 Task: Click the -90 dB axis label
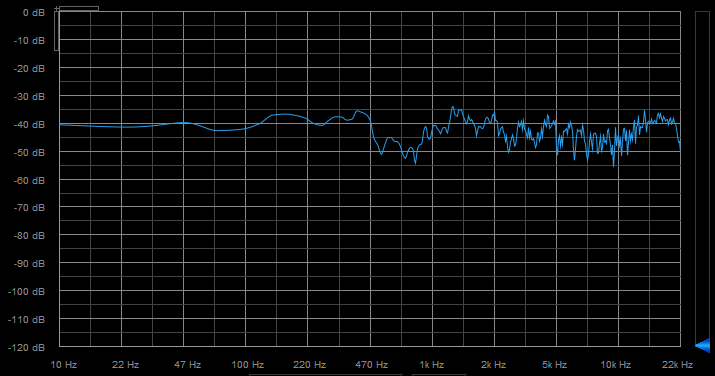pyautogui.click(x=30, y=263)
